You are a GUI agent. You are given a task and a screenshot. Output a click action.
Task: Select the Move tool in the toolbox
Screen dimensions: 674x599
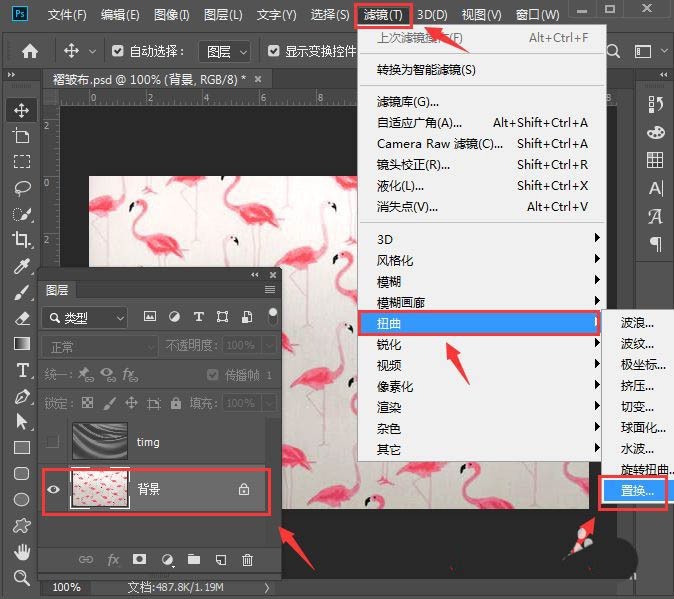coord(21,110)
